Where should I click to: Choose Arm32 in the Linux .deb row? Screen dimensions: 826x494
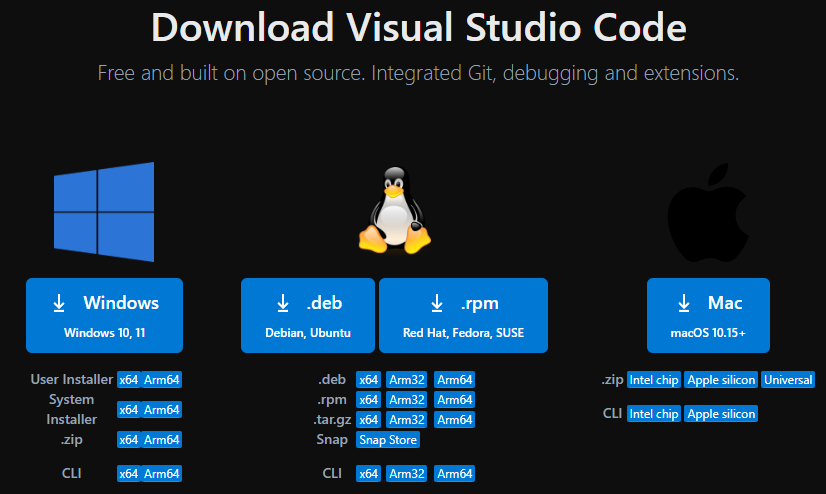click(x=407, y=380)
